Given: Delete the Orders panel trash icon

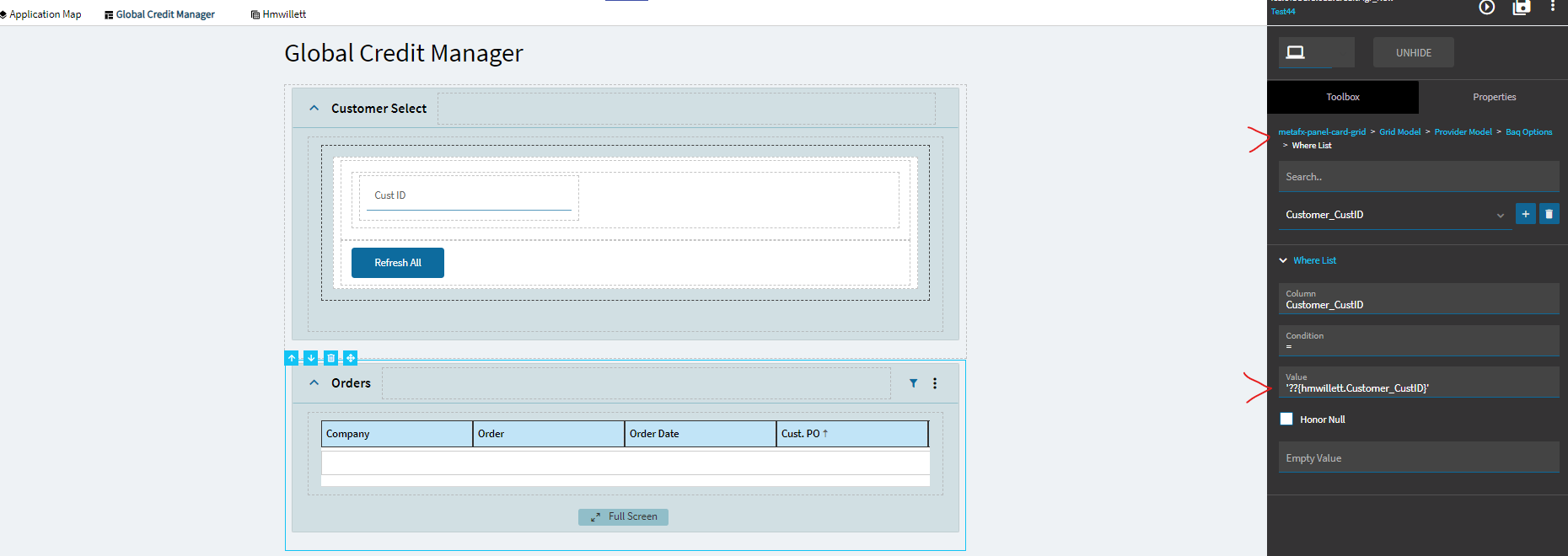Looking at the screenshot, I should [331, 358].
